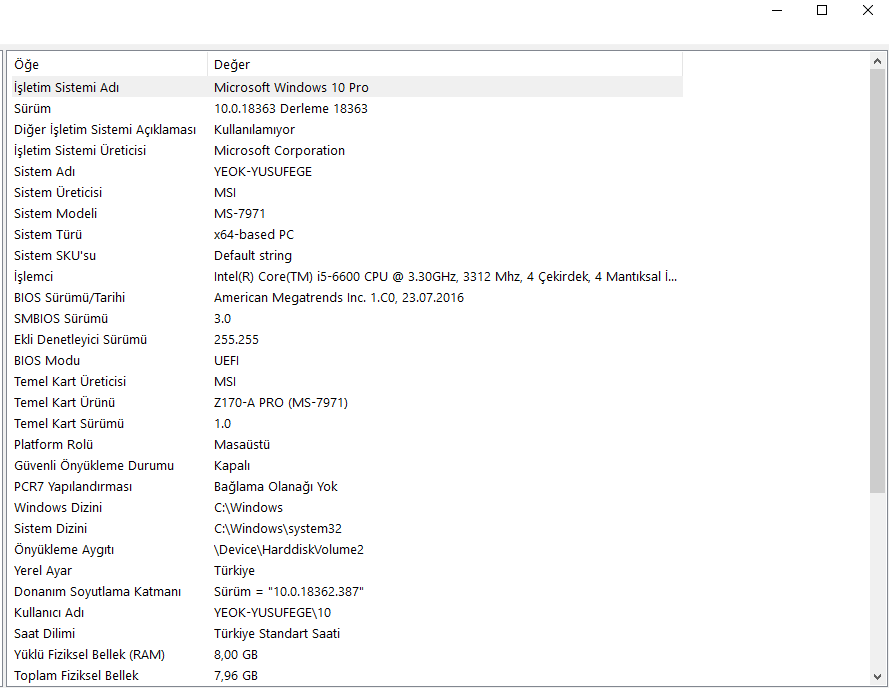Click the Default string value
This screenshot has width=889, height=688.
[x=253, y=255]
